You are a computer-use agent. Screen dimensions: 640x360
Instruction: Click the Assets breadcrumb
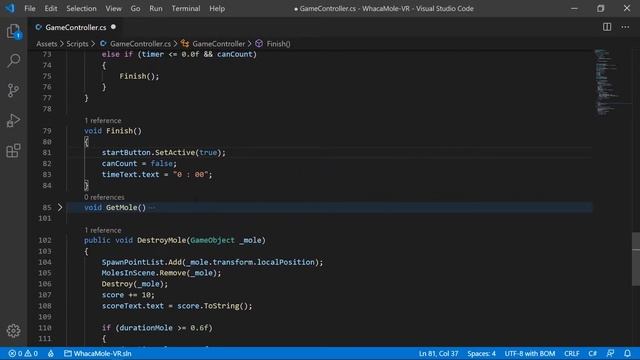[47, 44]
